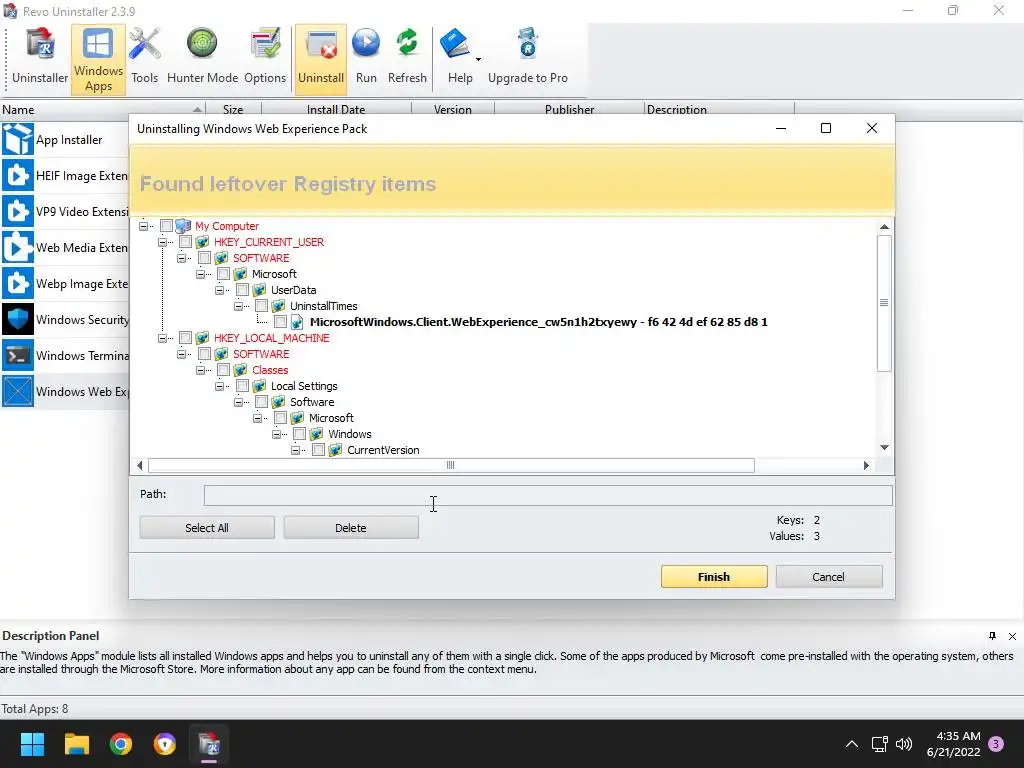Click the Run toolbar icon

366,57
